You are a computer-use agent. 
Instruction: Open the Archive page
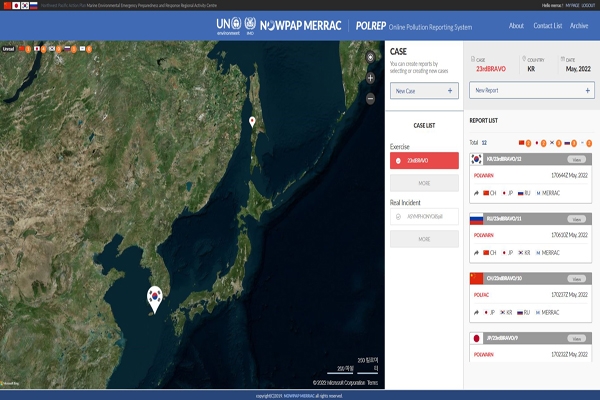point(579,26)
